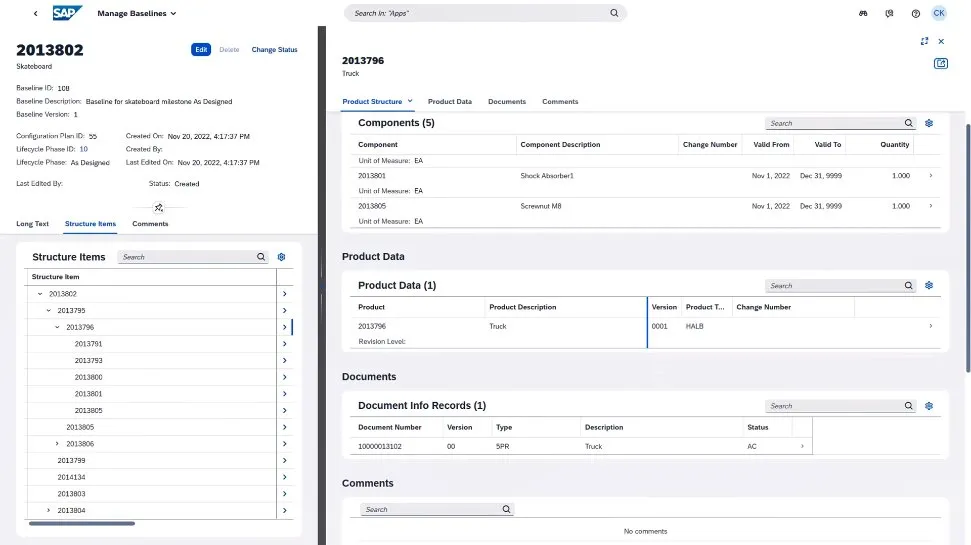Go back using the header back arrow
Viewport: 971px width, 545px height.
pyautogui.click(x=35, y=13)
